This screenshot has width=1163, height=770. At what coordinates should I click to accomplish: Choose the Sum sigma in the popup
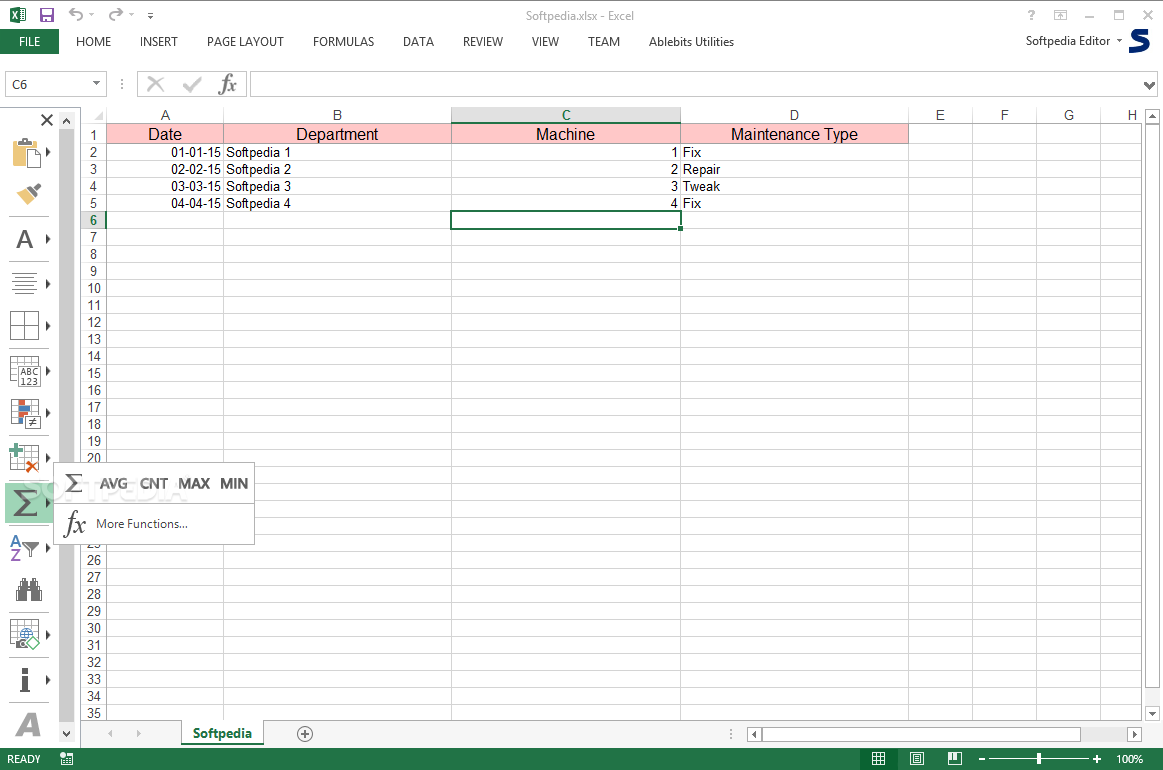click(x=73, y=483)
